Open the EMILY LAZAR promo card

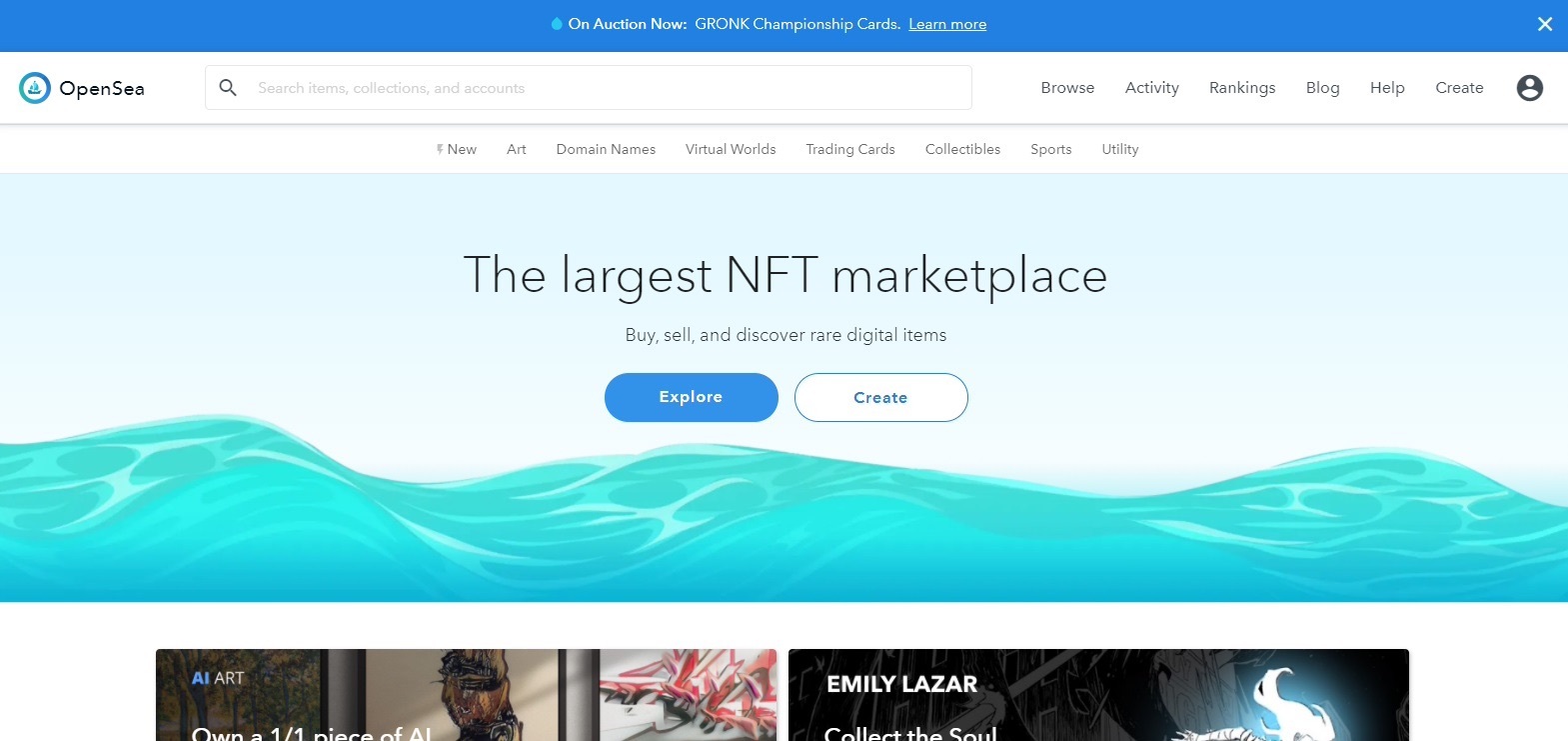[1098, 695]
